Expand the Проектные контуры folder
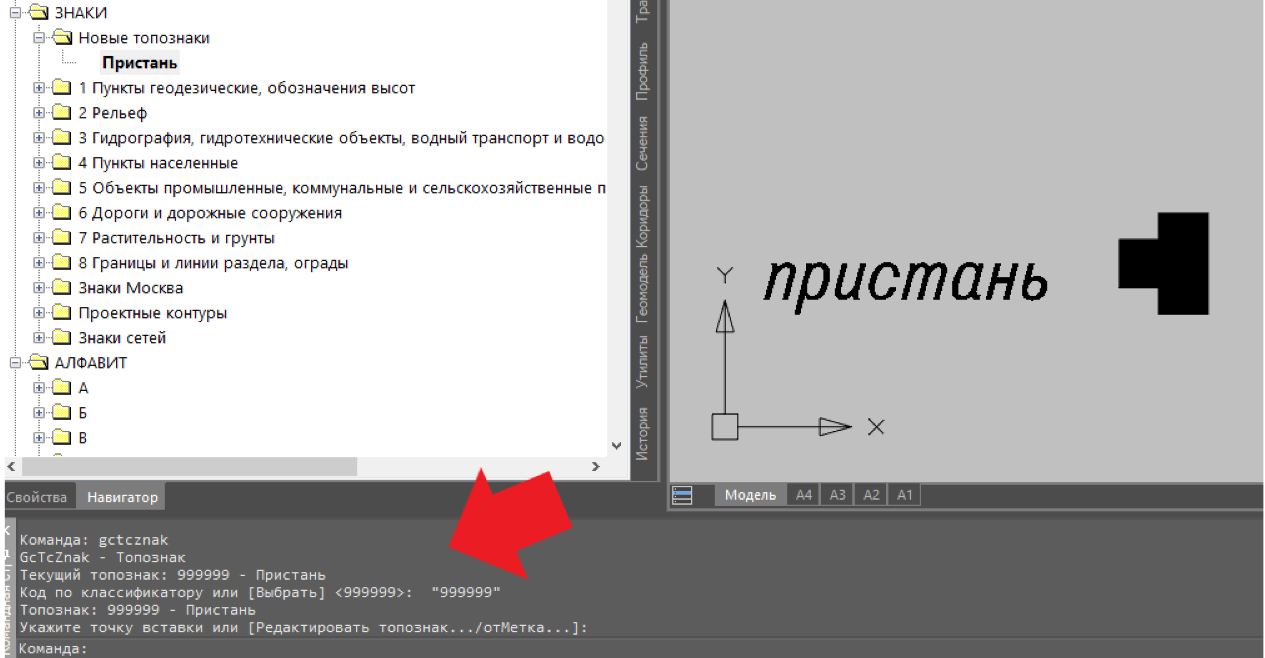 click(39, 313)
